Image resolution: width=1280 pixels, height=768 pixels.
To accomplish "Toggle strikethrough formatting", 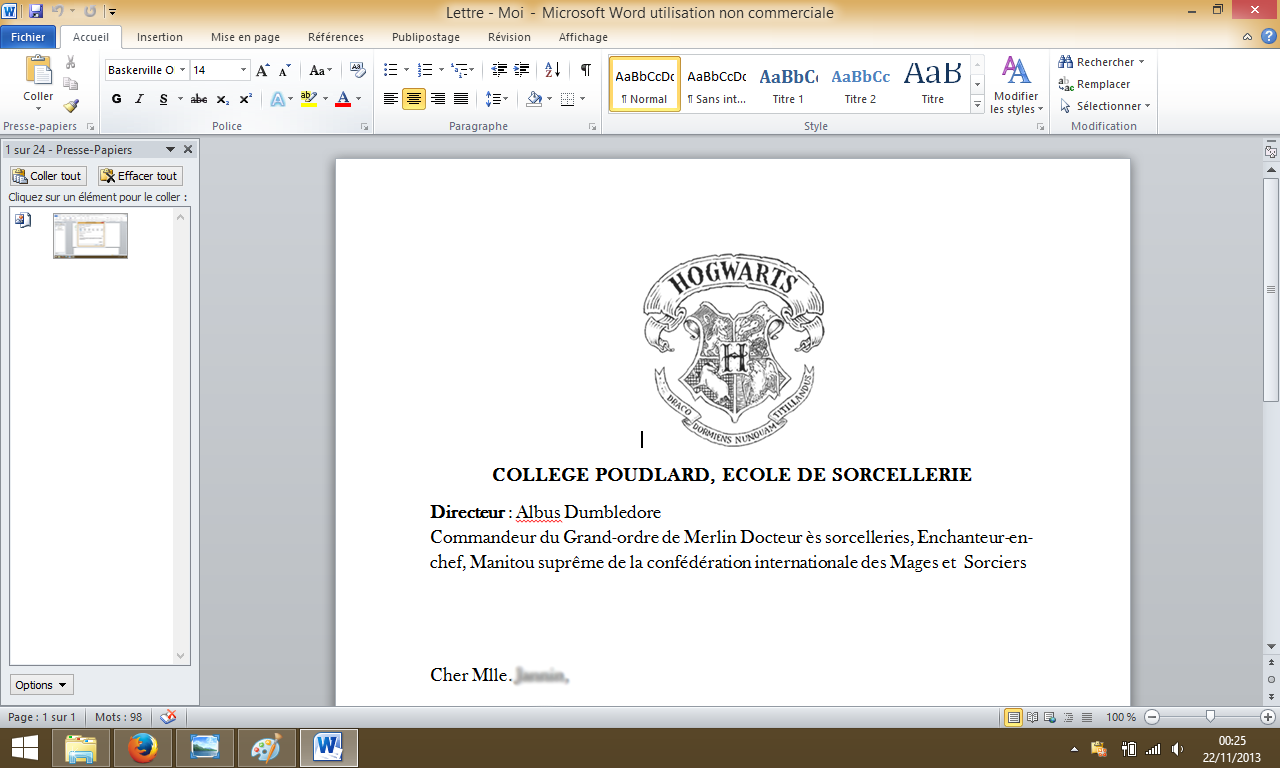I will click(x=199, y=99).
